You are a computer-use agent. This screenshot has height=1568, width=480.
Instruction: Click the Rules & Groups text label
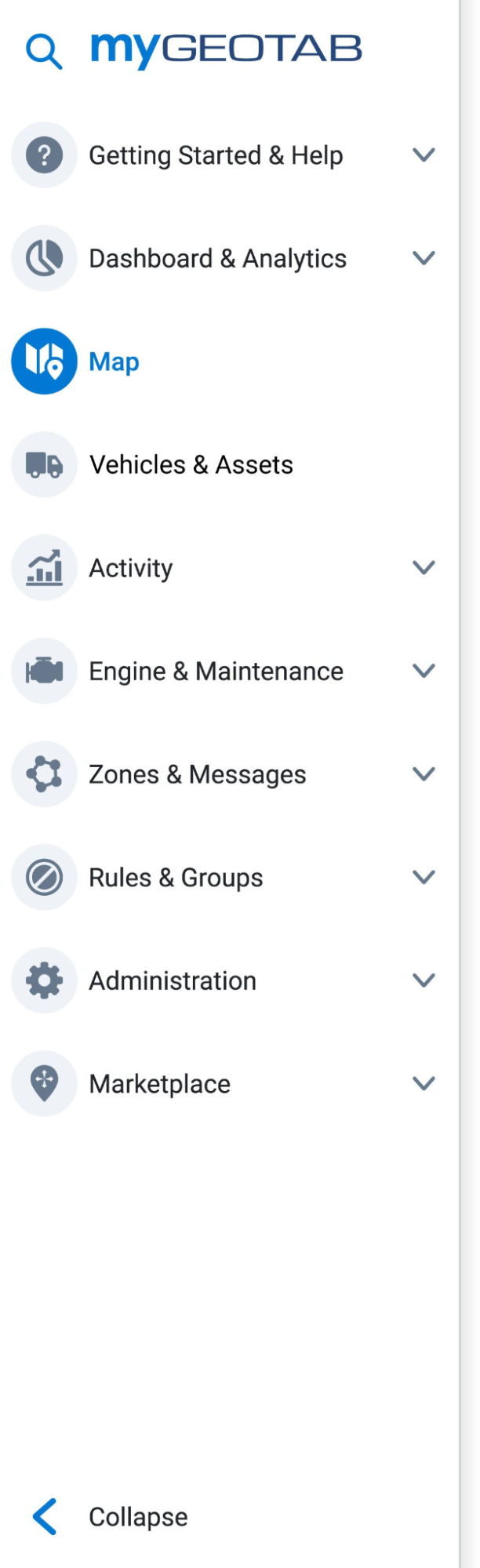[x=176, y=877]
